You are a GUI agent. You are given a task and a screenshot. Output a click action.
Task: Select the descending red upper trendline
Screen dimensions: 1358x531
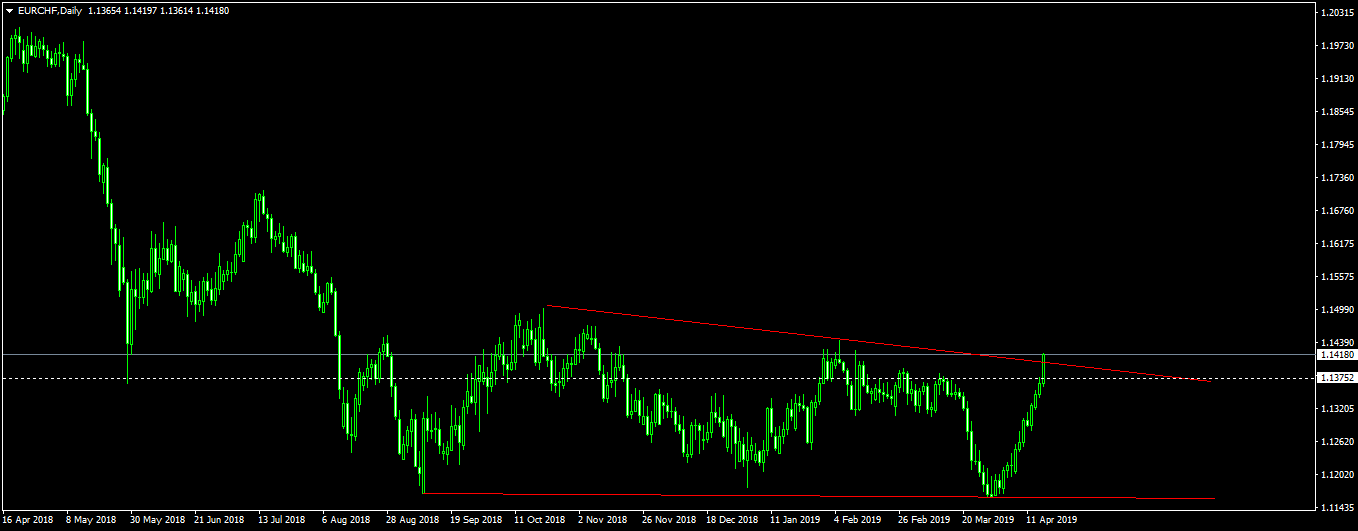pos(878,343)
